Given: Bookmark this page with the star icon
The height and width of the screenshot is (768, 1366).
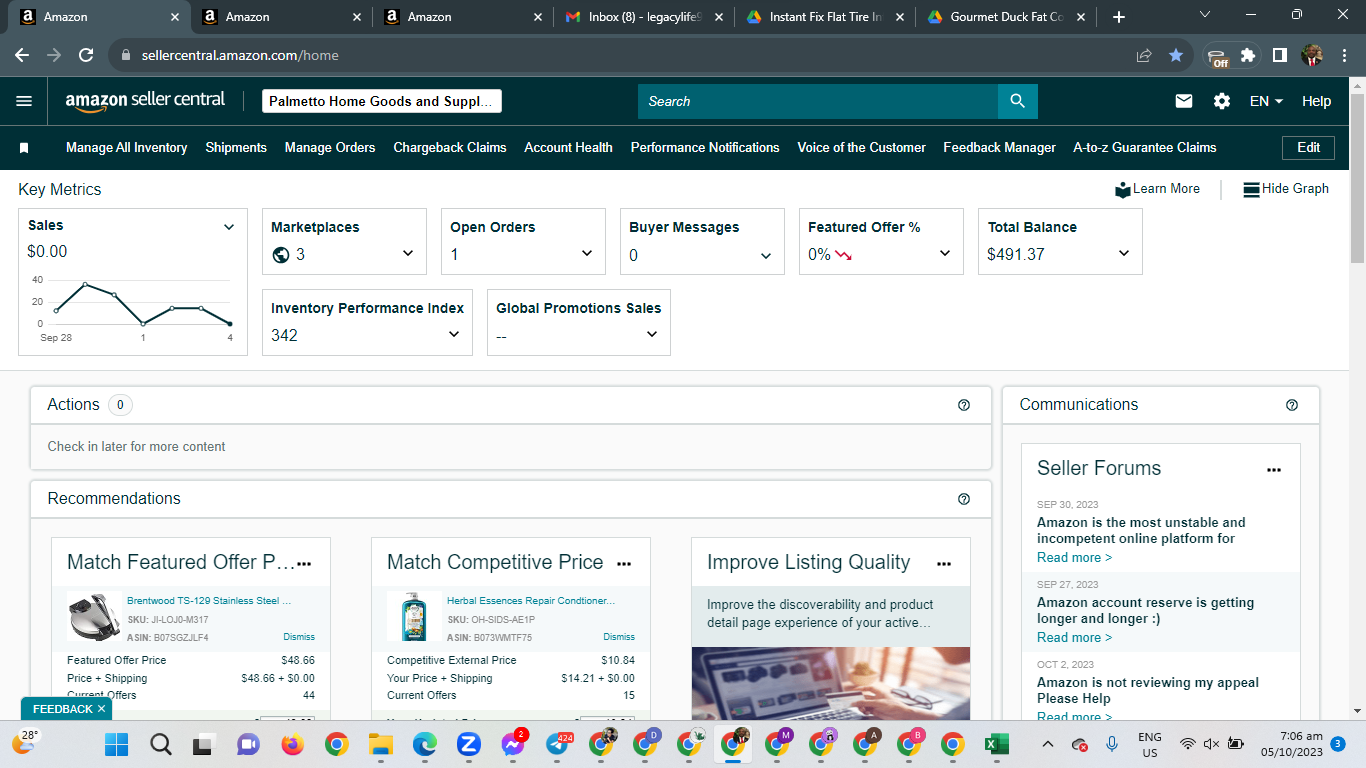Looking at the screenshot, I should tap(1176, 55).
